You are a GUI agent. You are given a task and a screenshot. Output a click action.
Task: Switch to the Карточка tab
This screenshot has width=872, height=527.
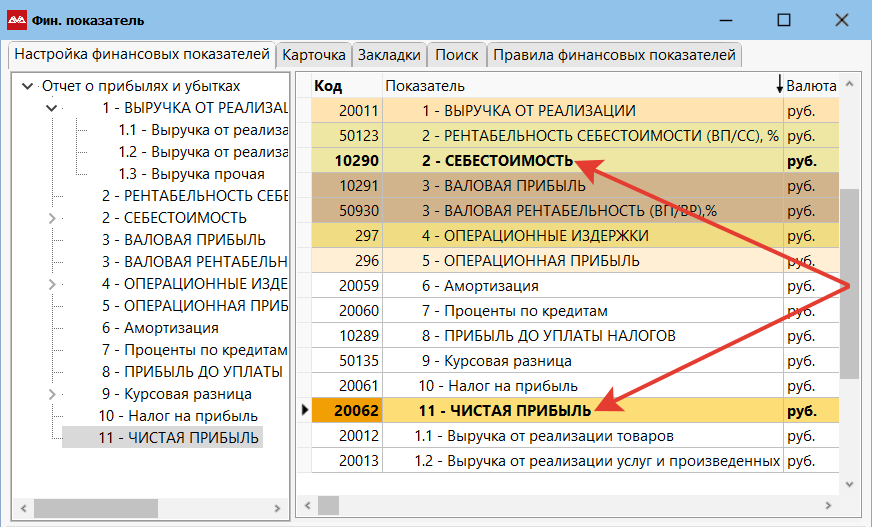(x=314, y=55)
